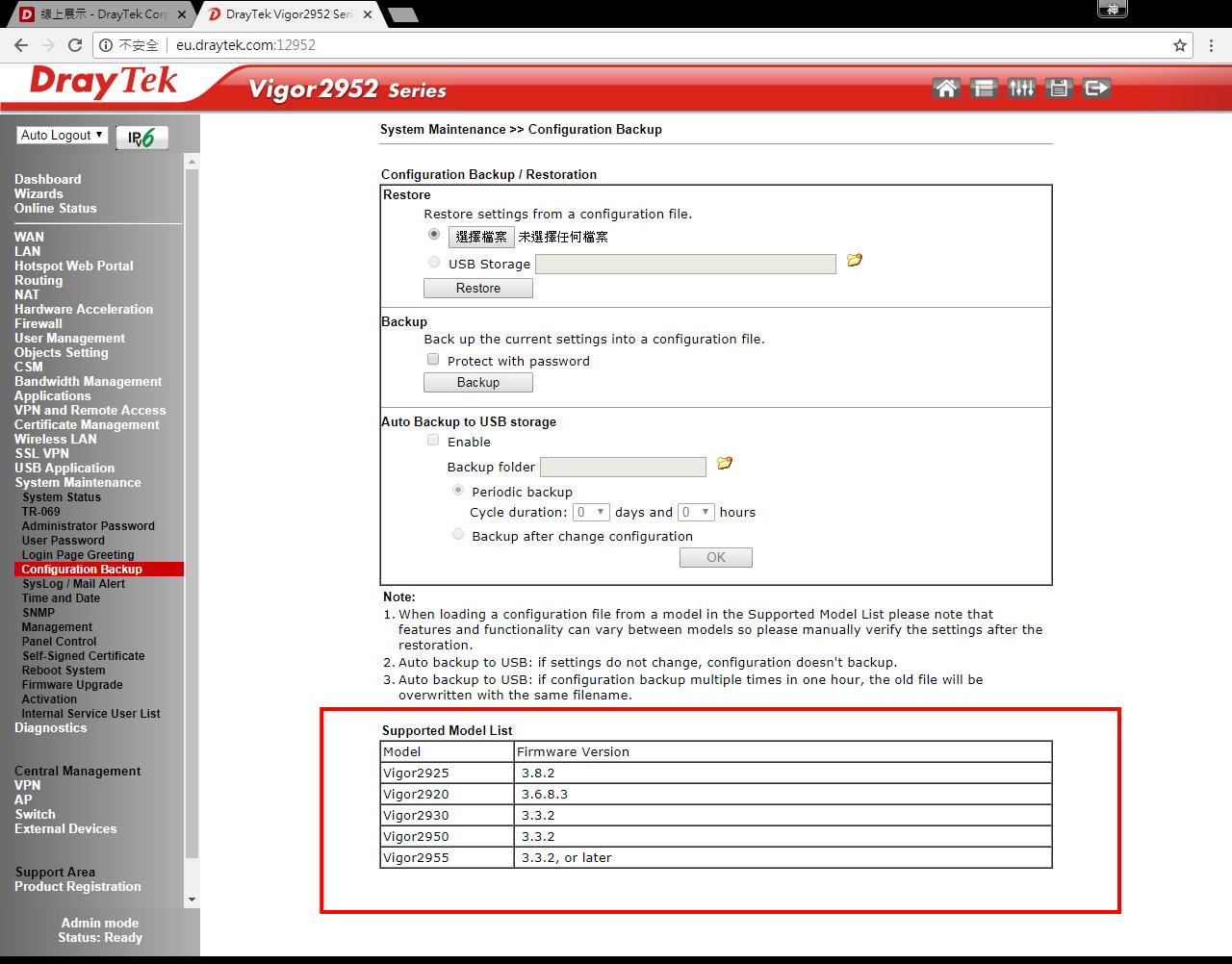The width and height of the screenshot is (1232, 964).
Task: Open the dashboard panel icon in the header
Action: (x=984, y=89)
